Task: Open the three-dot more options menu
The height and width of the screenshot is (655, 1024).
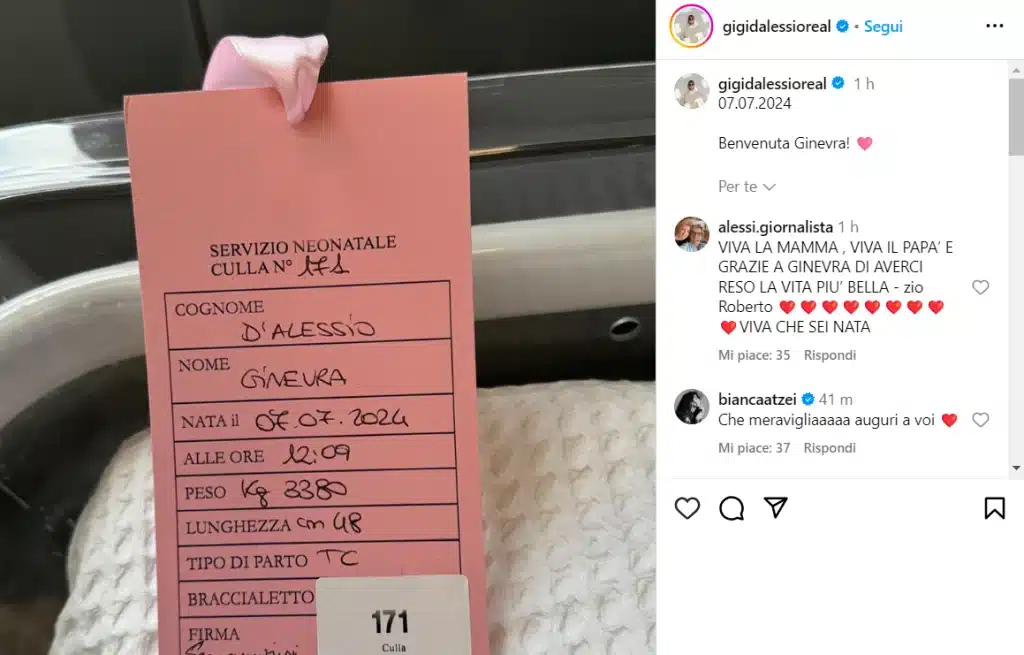Action: click(995, 25)
